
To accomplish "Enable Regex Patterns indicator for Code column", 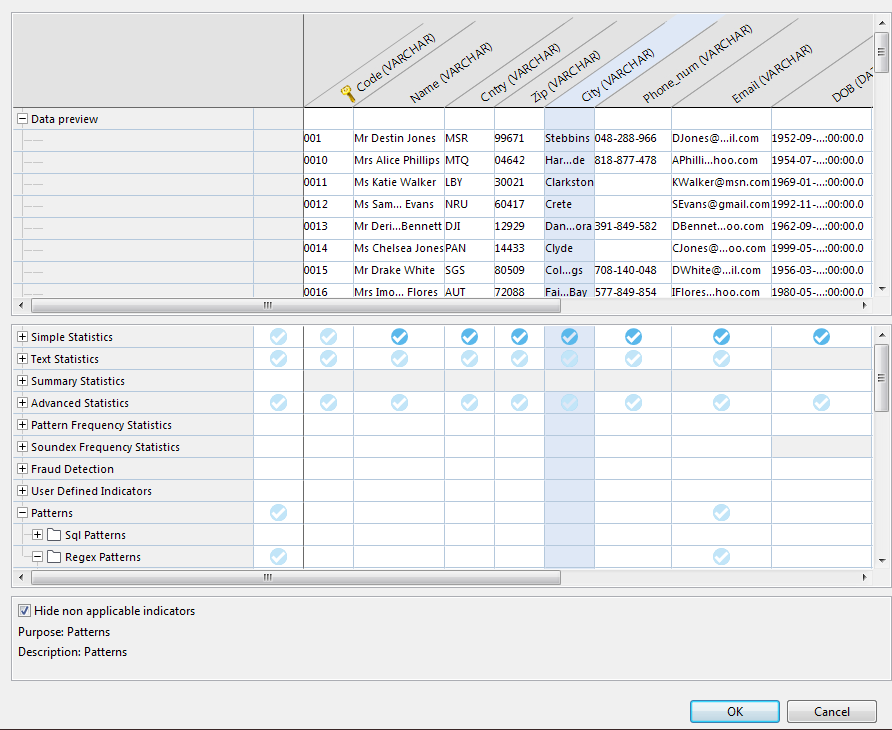I will [x=328, y=556].
